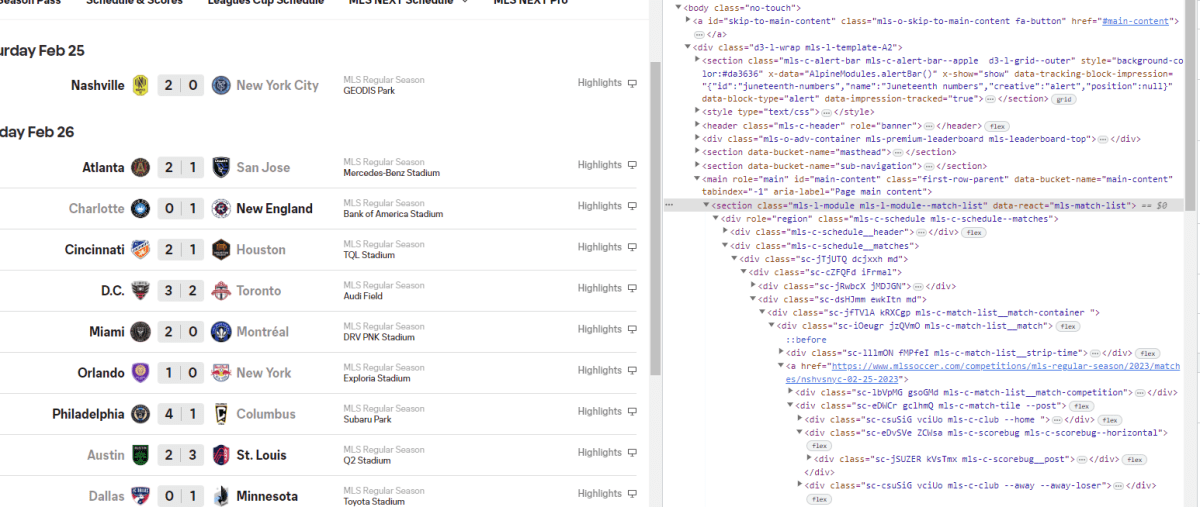Open Highlights for Austin vs St. Louis

(607, 452)
